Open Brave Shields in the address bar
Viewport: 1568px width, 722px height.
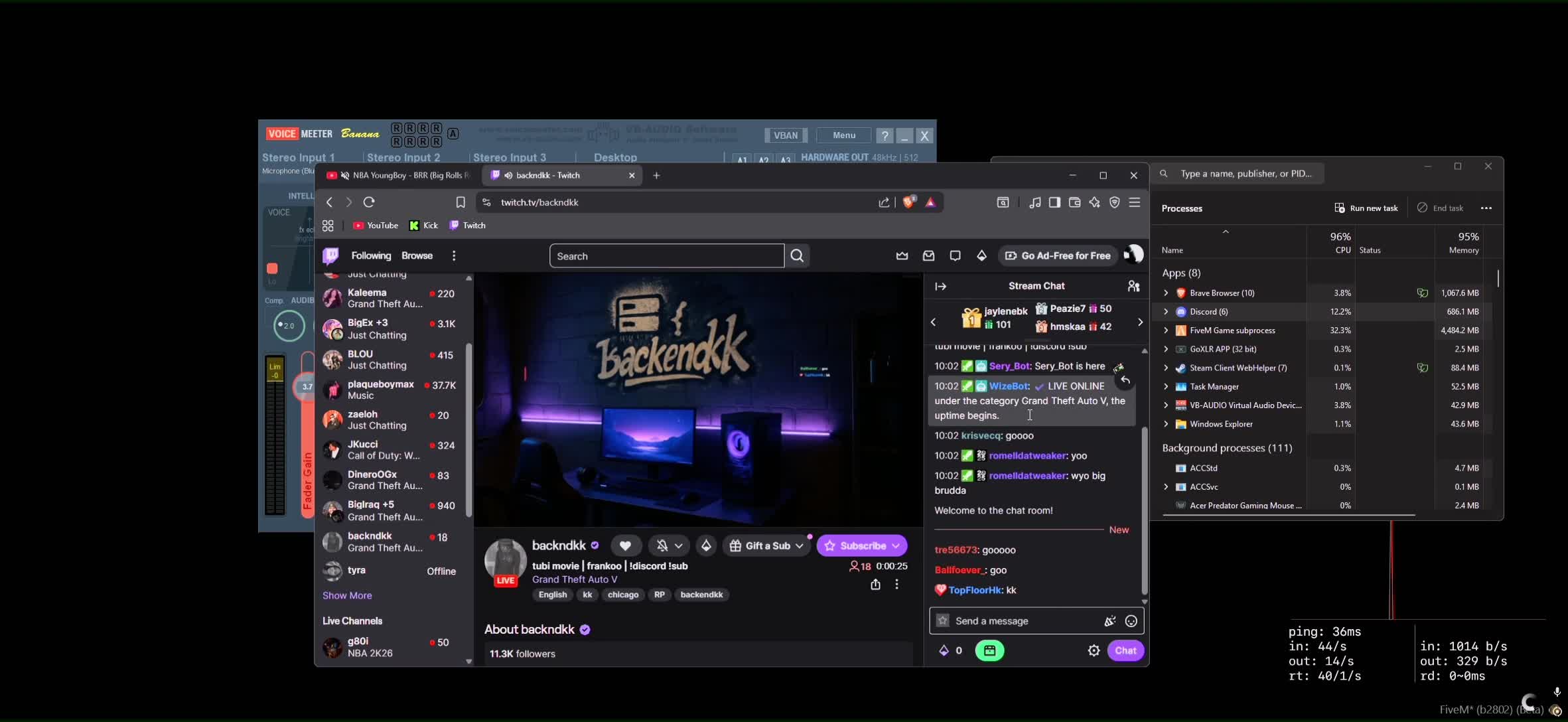click(x=908, y=202)
